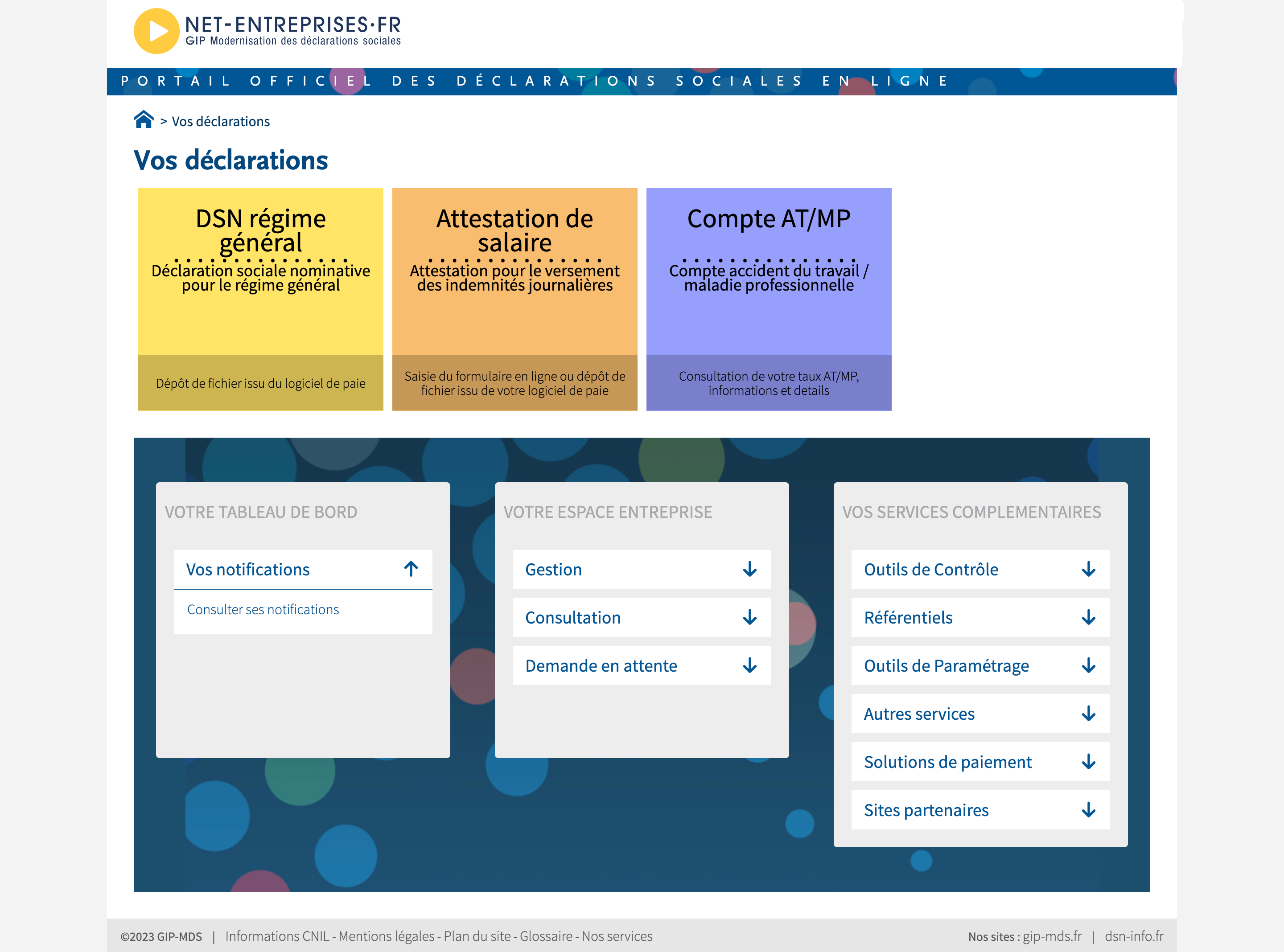Click the Outils de Contrôle down arrow
1284x952 pixels.
pyautogui.click(x=1089, y=569)
